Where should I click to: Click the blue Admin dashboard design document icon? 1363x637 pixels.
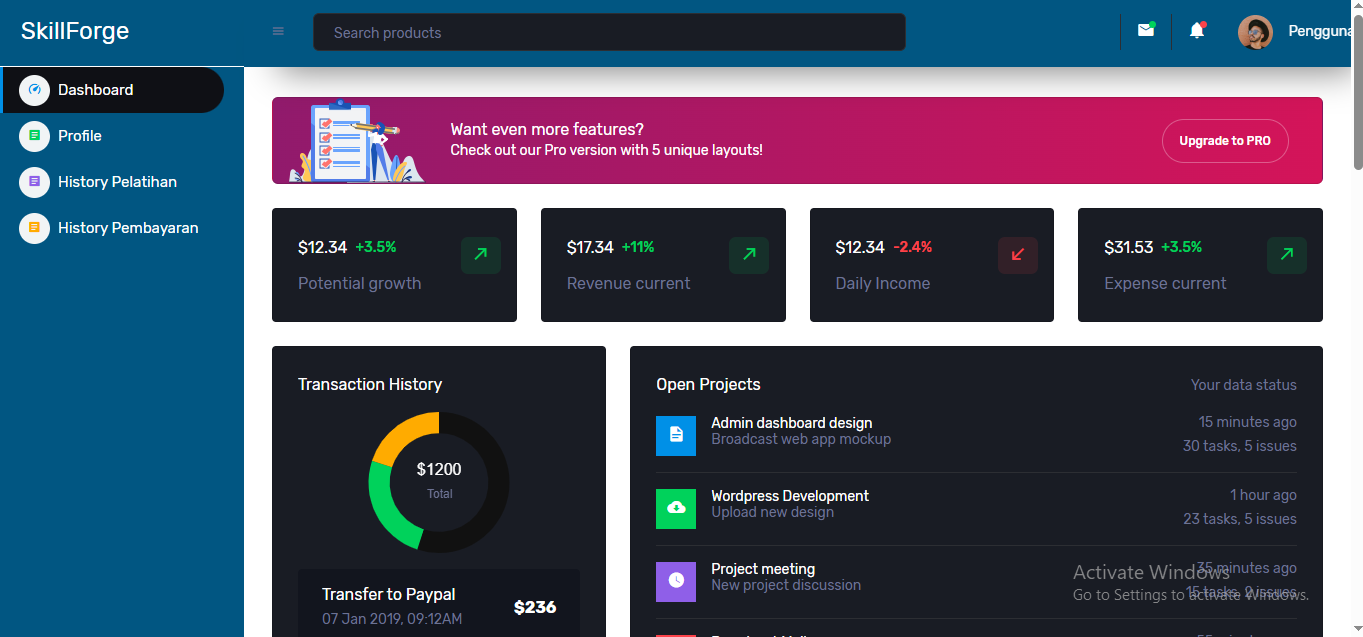click(x=676, y=435)
